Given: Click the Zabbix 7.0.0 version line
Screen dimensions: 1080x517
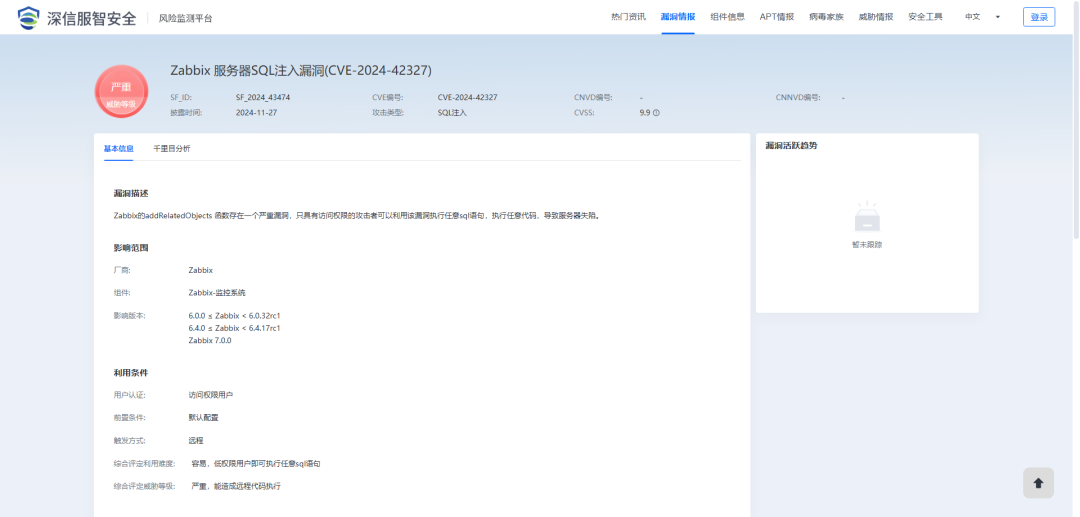Looking at the screenshot, I should (210, 341).
